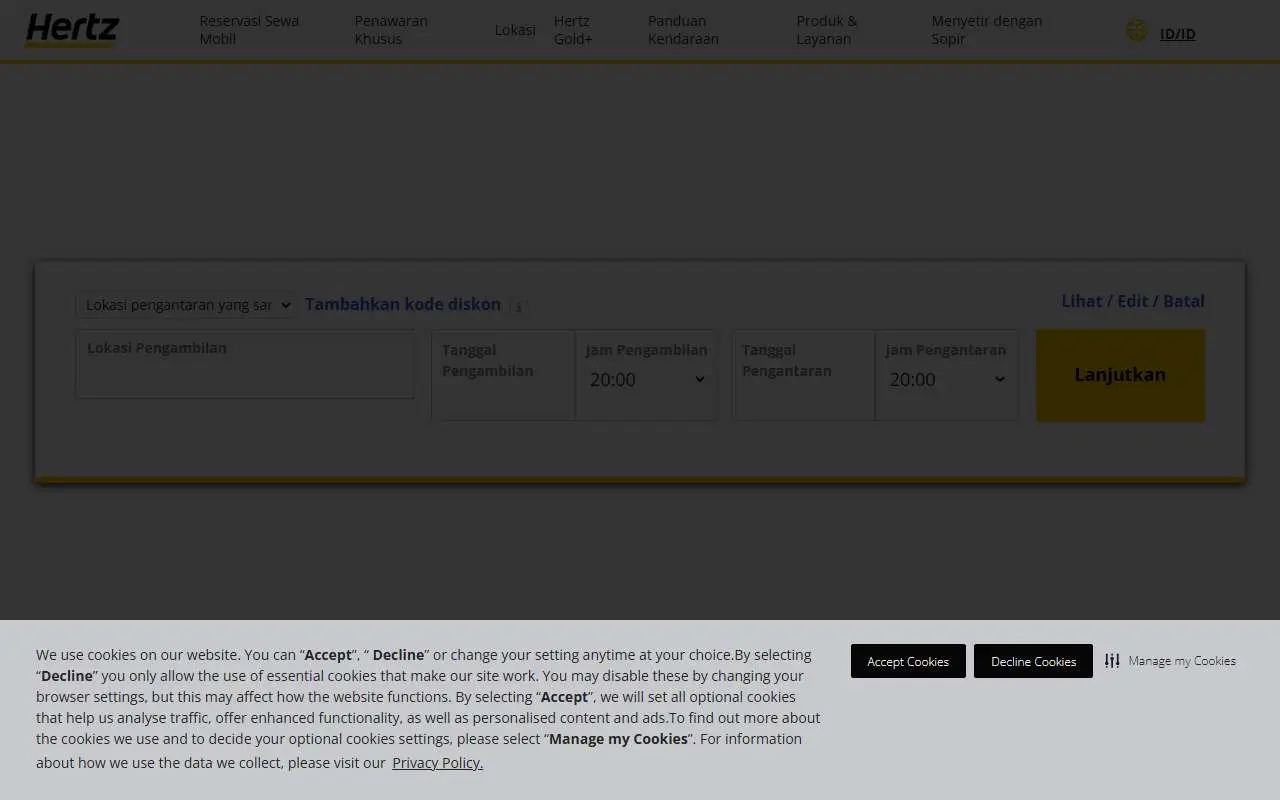Click the discount code info icon
This screenshot has height=800, width=1280.
(x=517, y=306)
